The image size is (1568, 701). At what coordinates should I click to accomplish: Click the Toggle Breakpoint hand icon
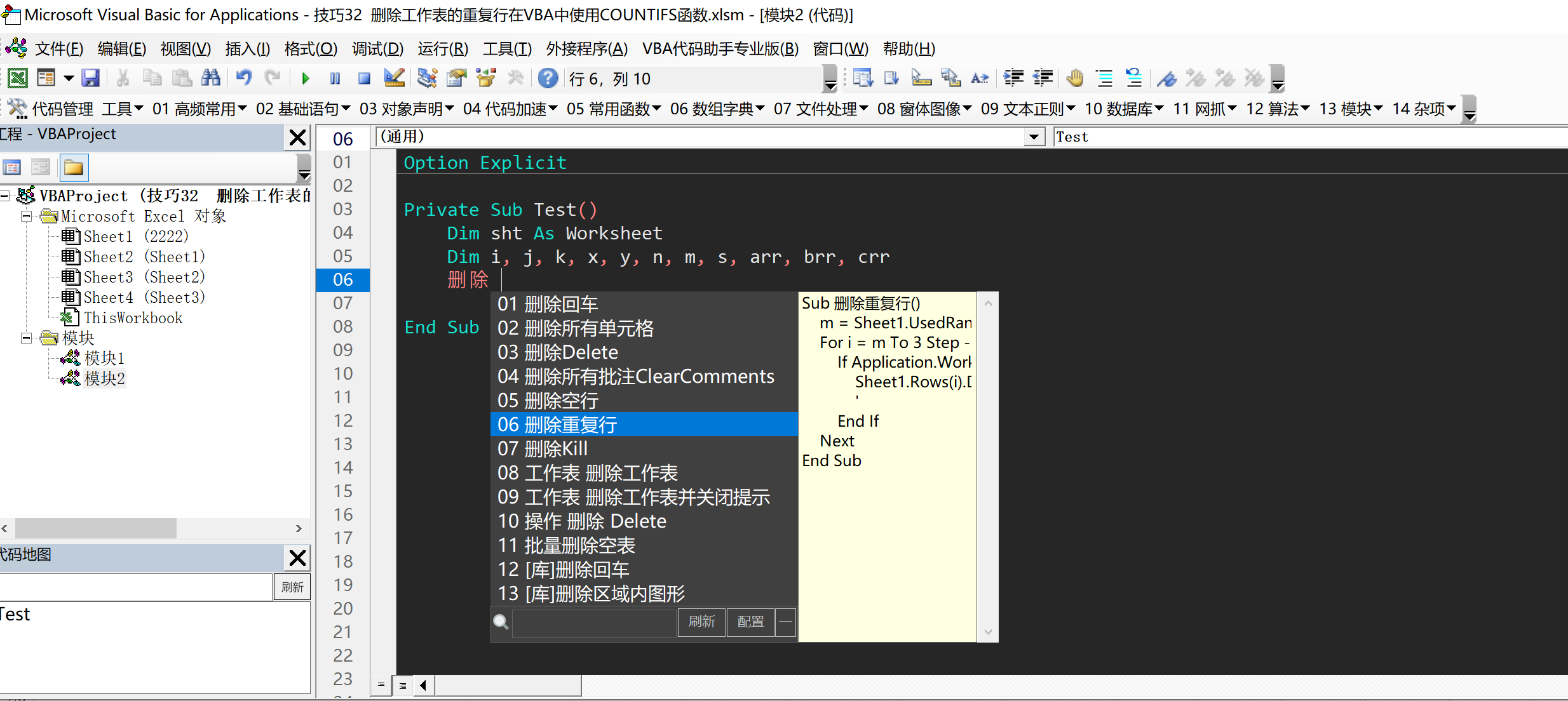click(x=1075, y=78)
